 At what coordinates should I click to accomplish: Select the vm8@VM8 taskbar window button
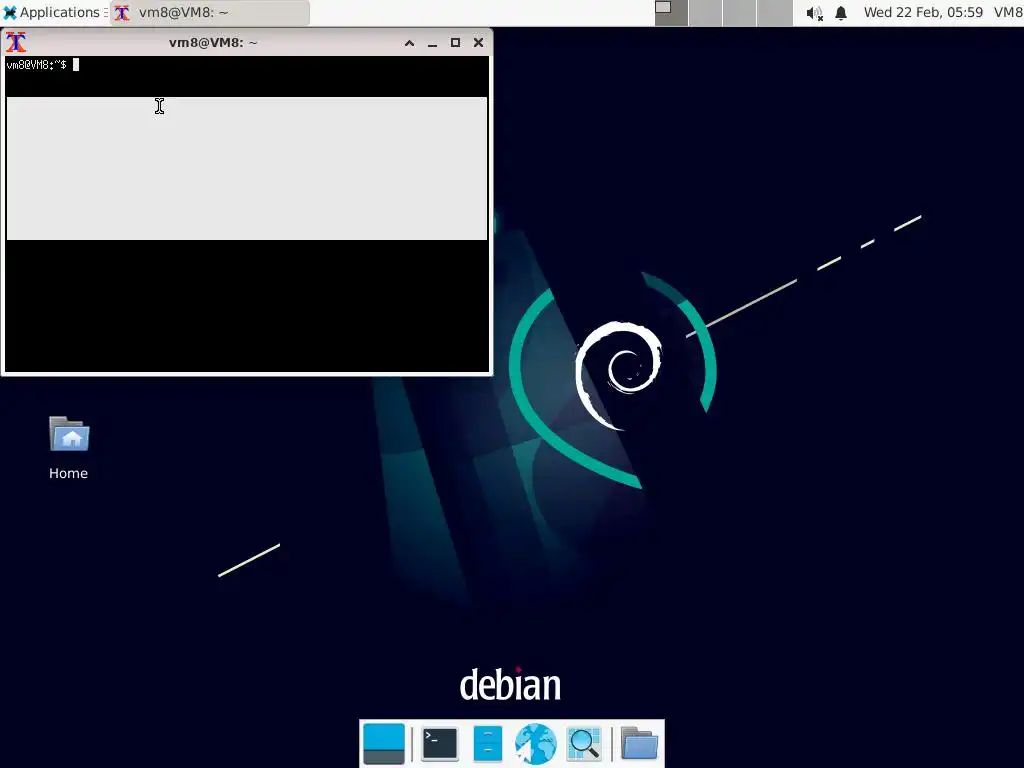(x=210, y=12)
